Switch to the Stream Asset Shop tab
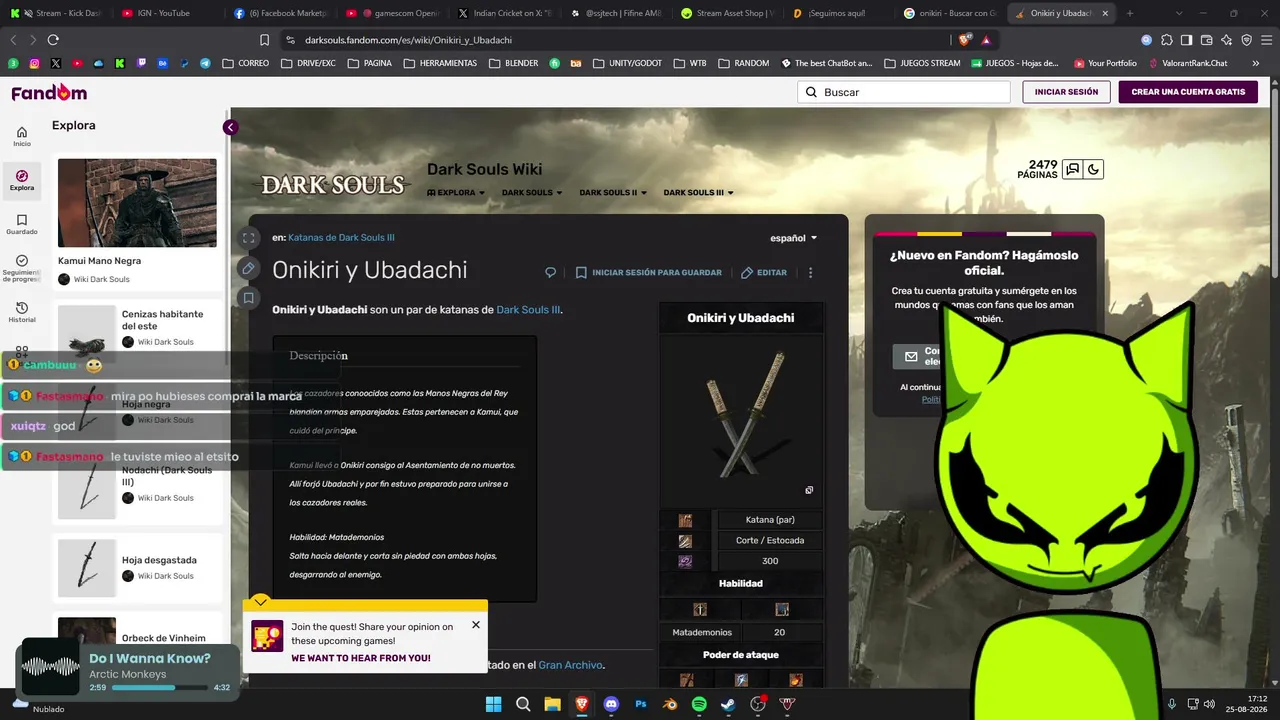 [x=728, y=13]
